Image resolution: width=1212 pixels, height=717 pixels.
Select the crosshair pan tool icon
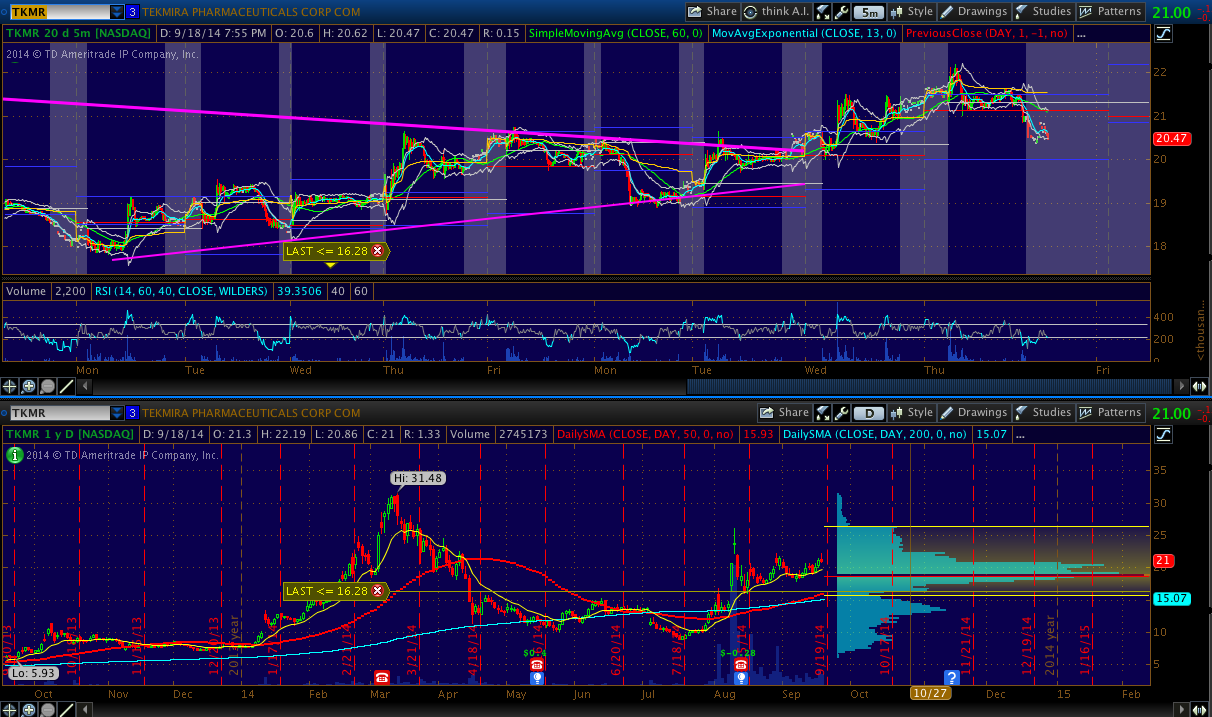(10, 386)
